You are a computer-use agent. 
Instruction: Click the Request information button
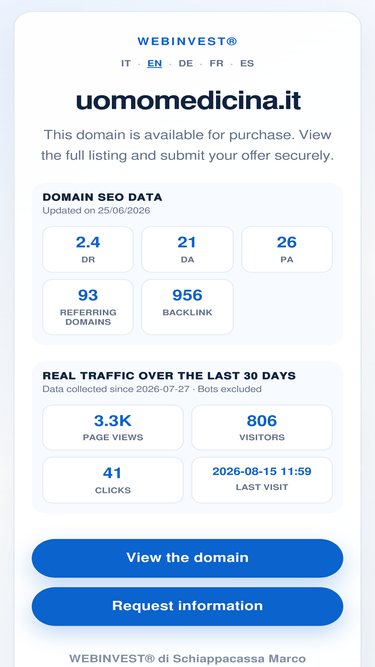coord(187,606)
